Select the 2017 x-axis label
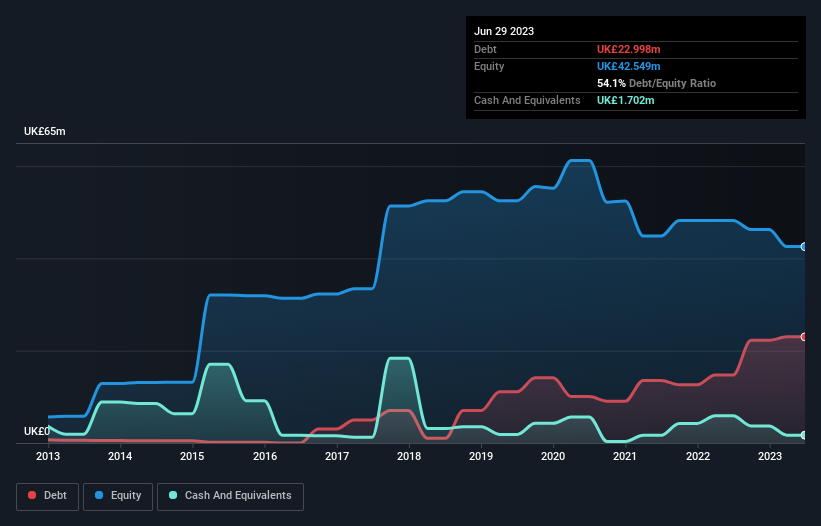The image size is (821, 526). (x=337, y=456)
